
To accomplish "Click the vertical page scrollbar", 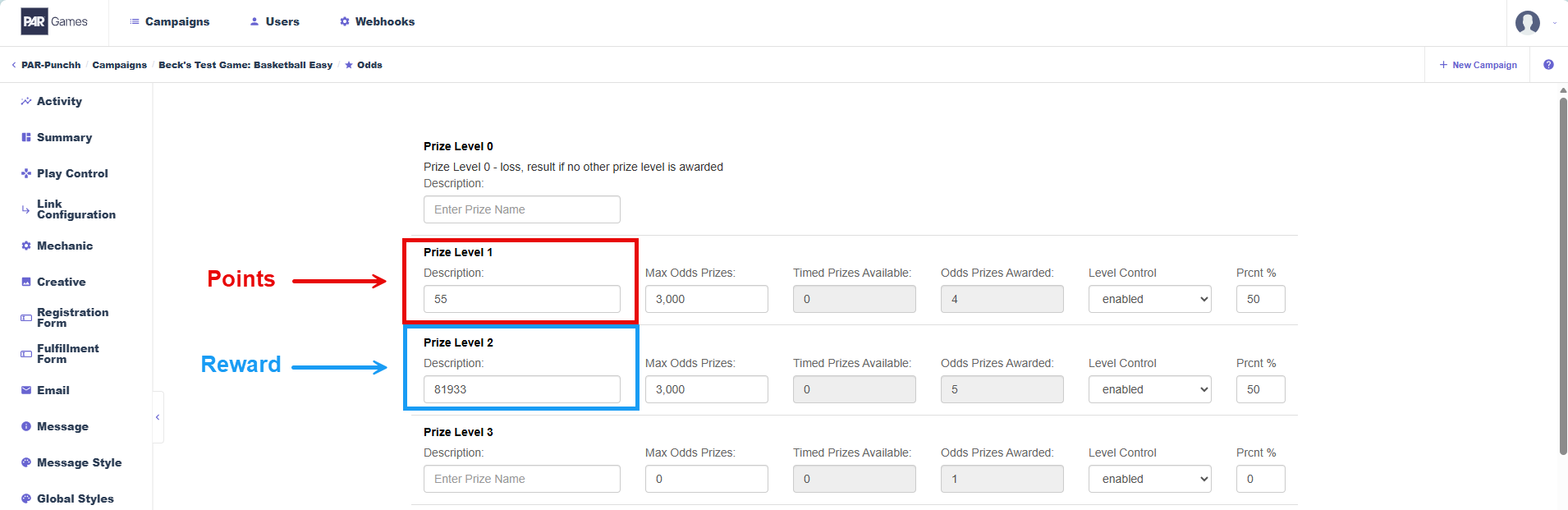I will (1563, 276).
